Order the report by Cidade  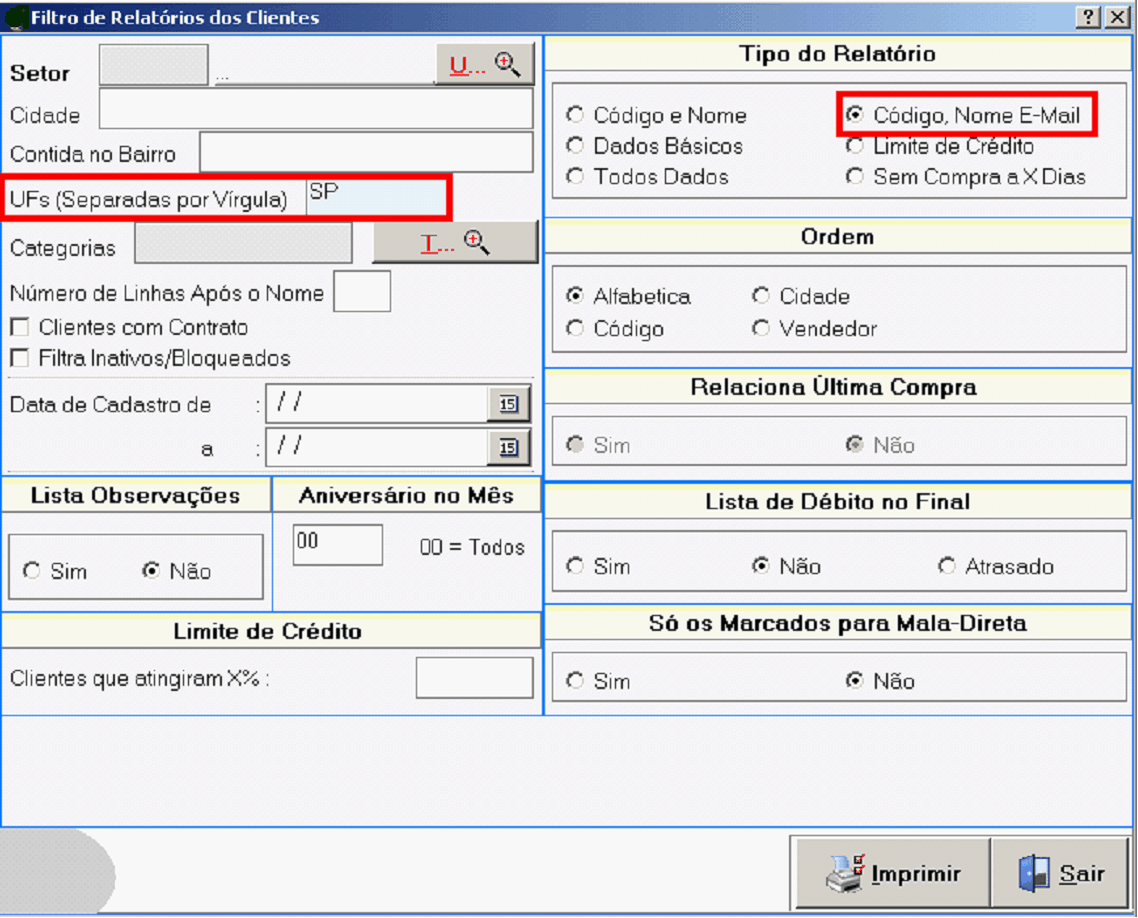(762, 297)
